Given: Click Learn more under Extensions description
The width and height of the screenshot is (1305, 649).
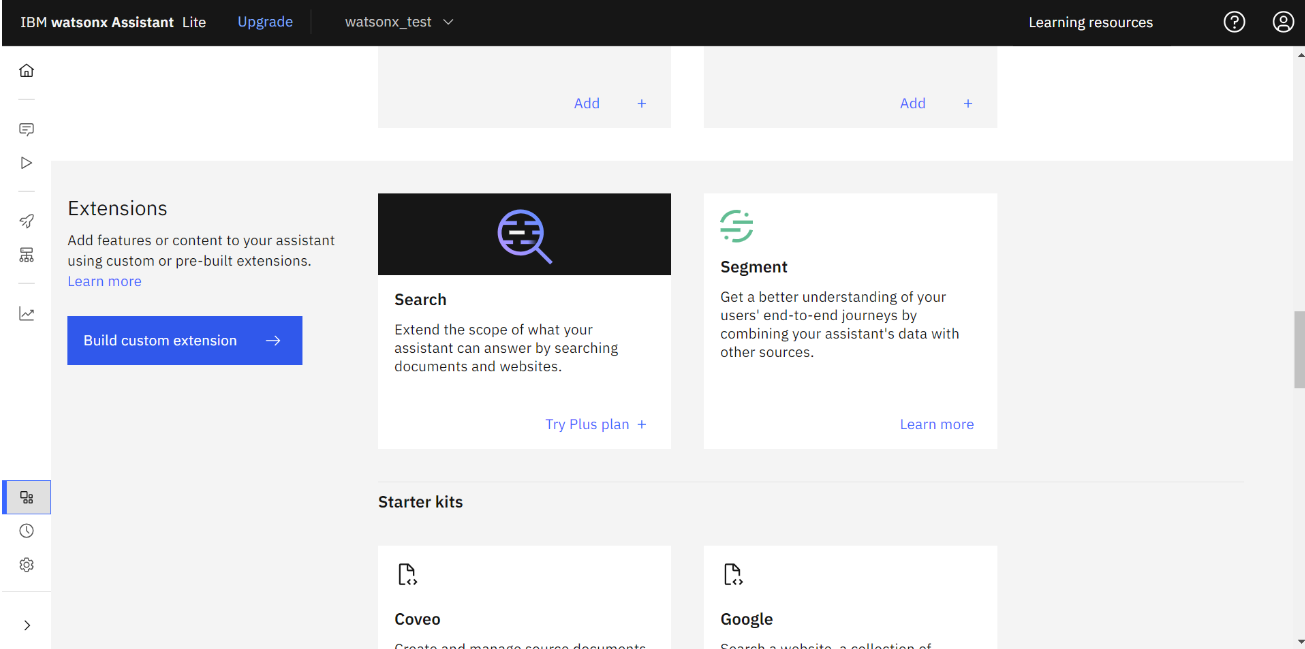Looking at the screenshot, I should coord(105,282).
